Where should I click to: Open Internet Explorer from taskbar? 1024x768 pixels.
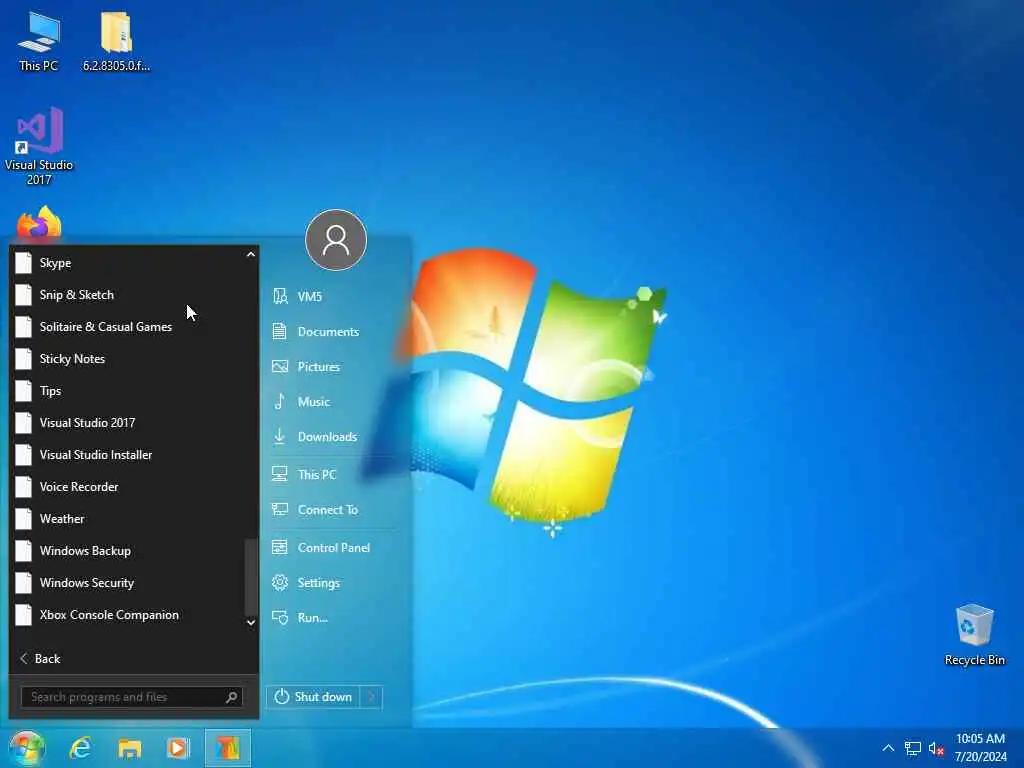click(80, 748)
